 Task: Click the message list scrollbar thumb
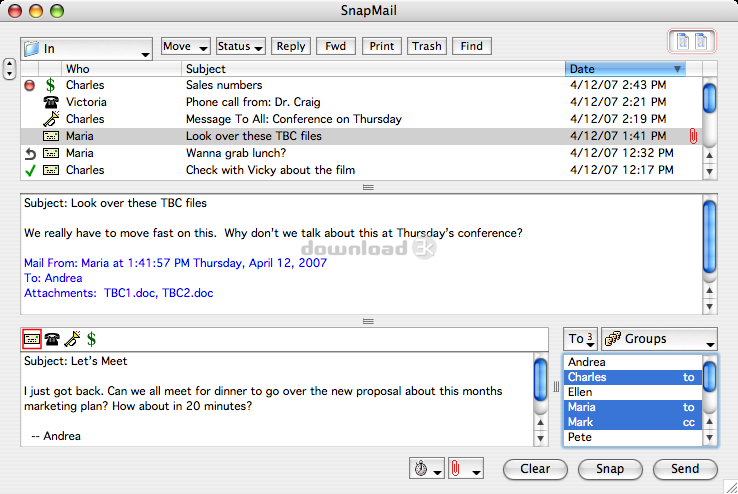[x=709, y=97]
